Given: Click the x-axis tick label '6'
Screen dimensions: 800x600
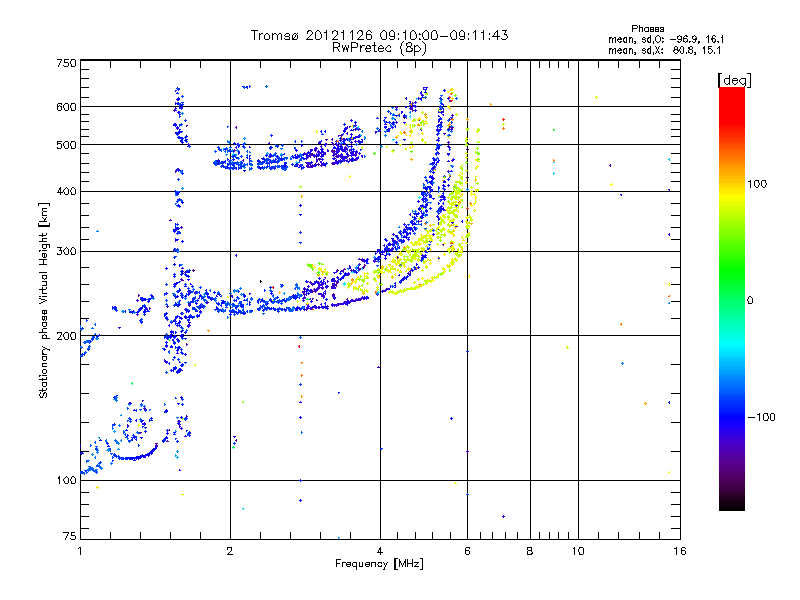Looking at the screenshot, I should tap(467, 551).
